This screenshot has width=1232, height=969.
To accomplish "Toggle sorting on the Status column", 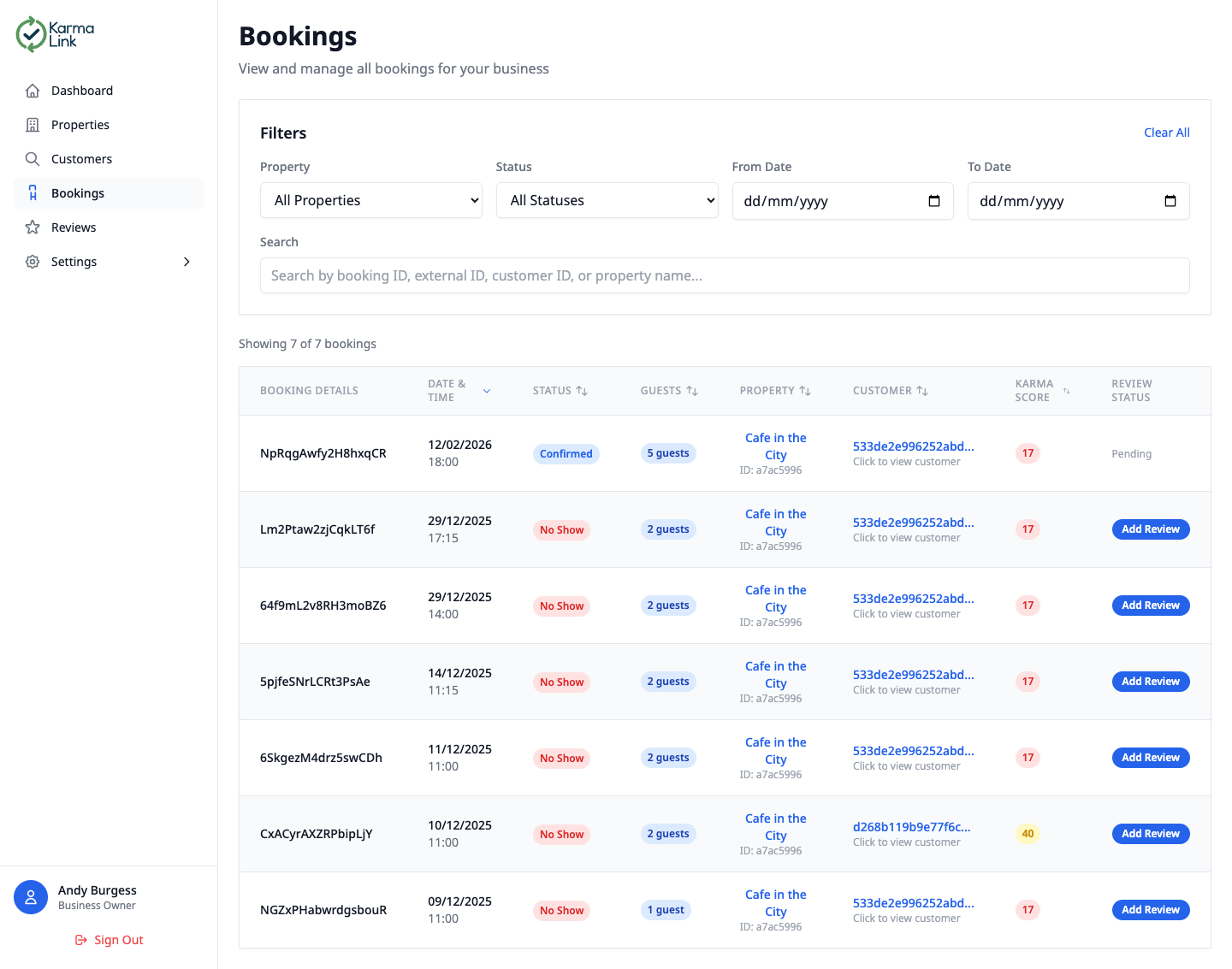I will pos(583,391).
